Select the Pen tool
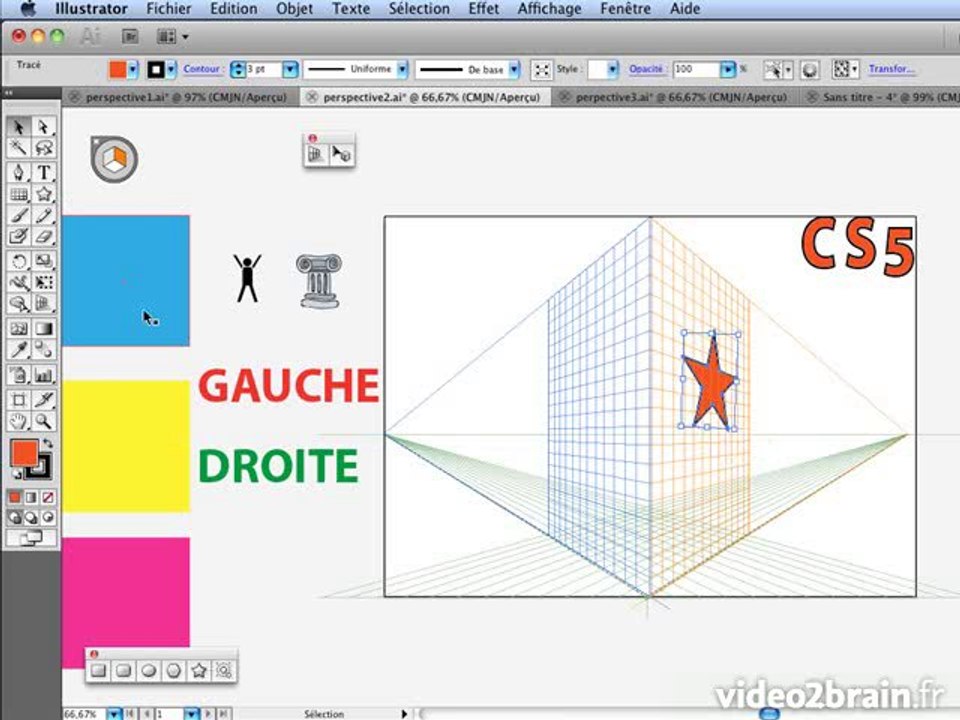The height and width of the screenshot is (720, 960). click(18, 172)
